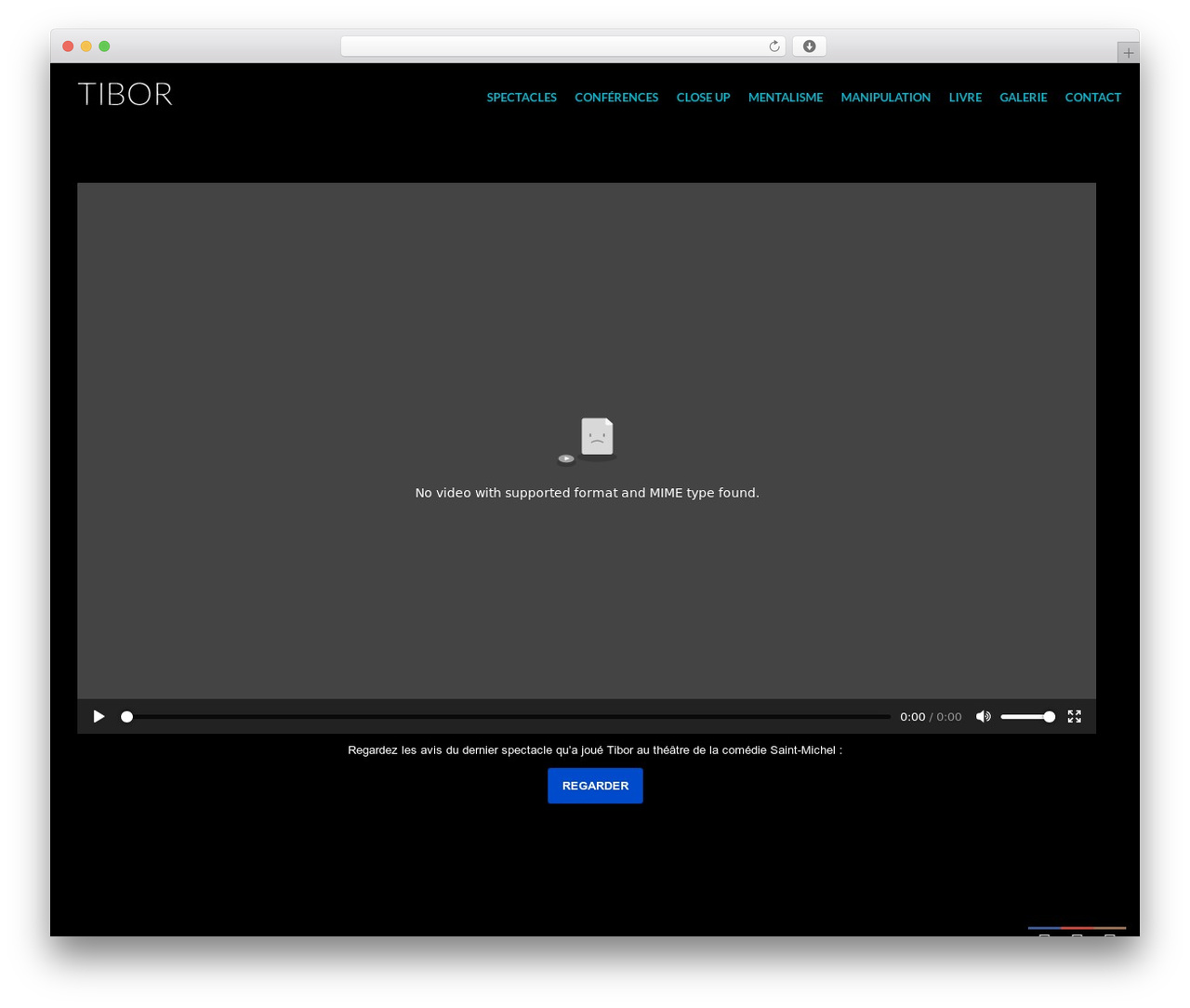This screenshot has width=1190, height=1008.
Task: Play the video
Action: [99, 716]
